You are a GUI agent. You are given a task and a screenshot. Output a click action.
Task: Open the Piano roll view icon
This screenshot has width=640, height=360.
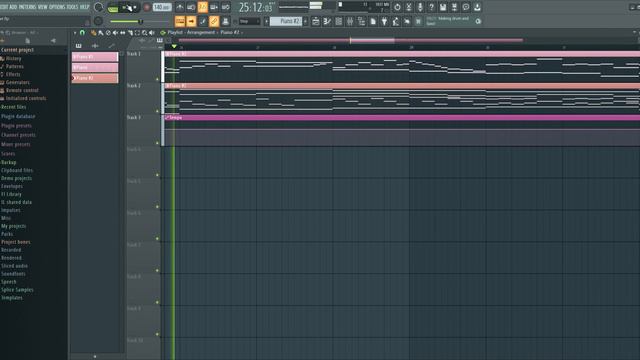point(327,21)
